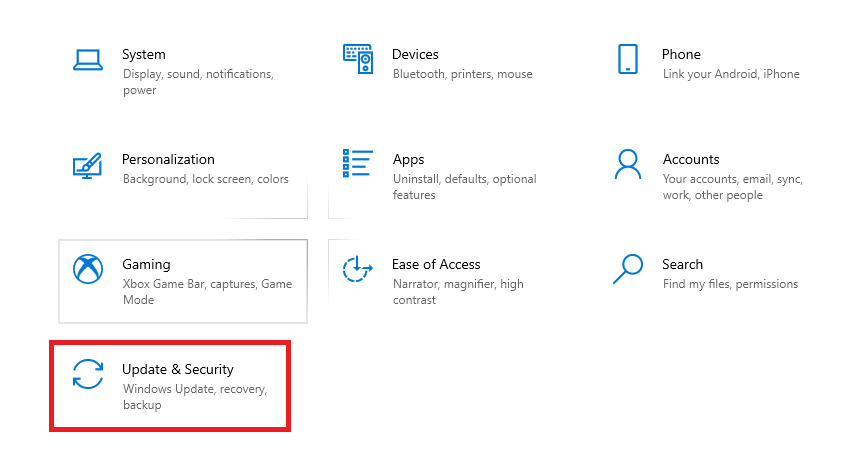Open Apps settings title
Viewport: 862px width, 449px height.
click(x=408, y=159)
